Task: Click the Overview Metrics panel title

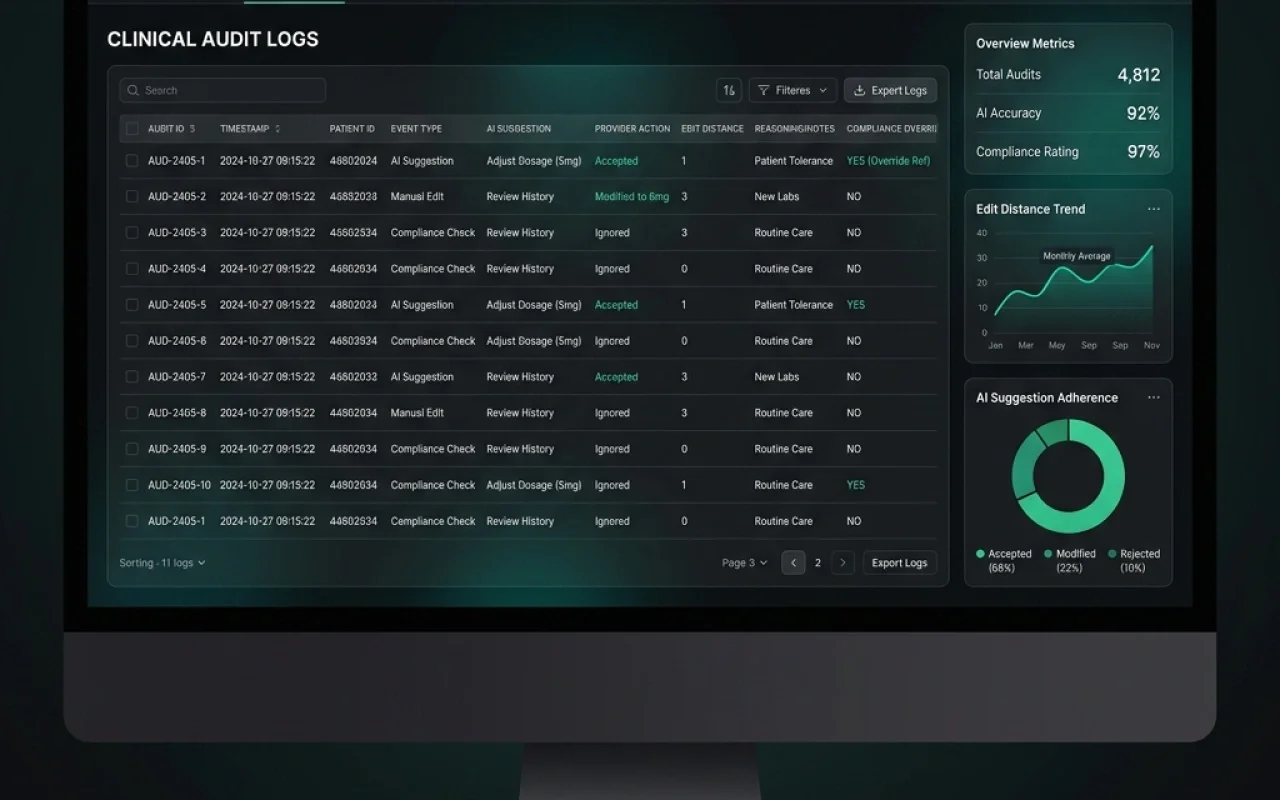Action: pyautogui.click(x=1025, y=43)
